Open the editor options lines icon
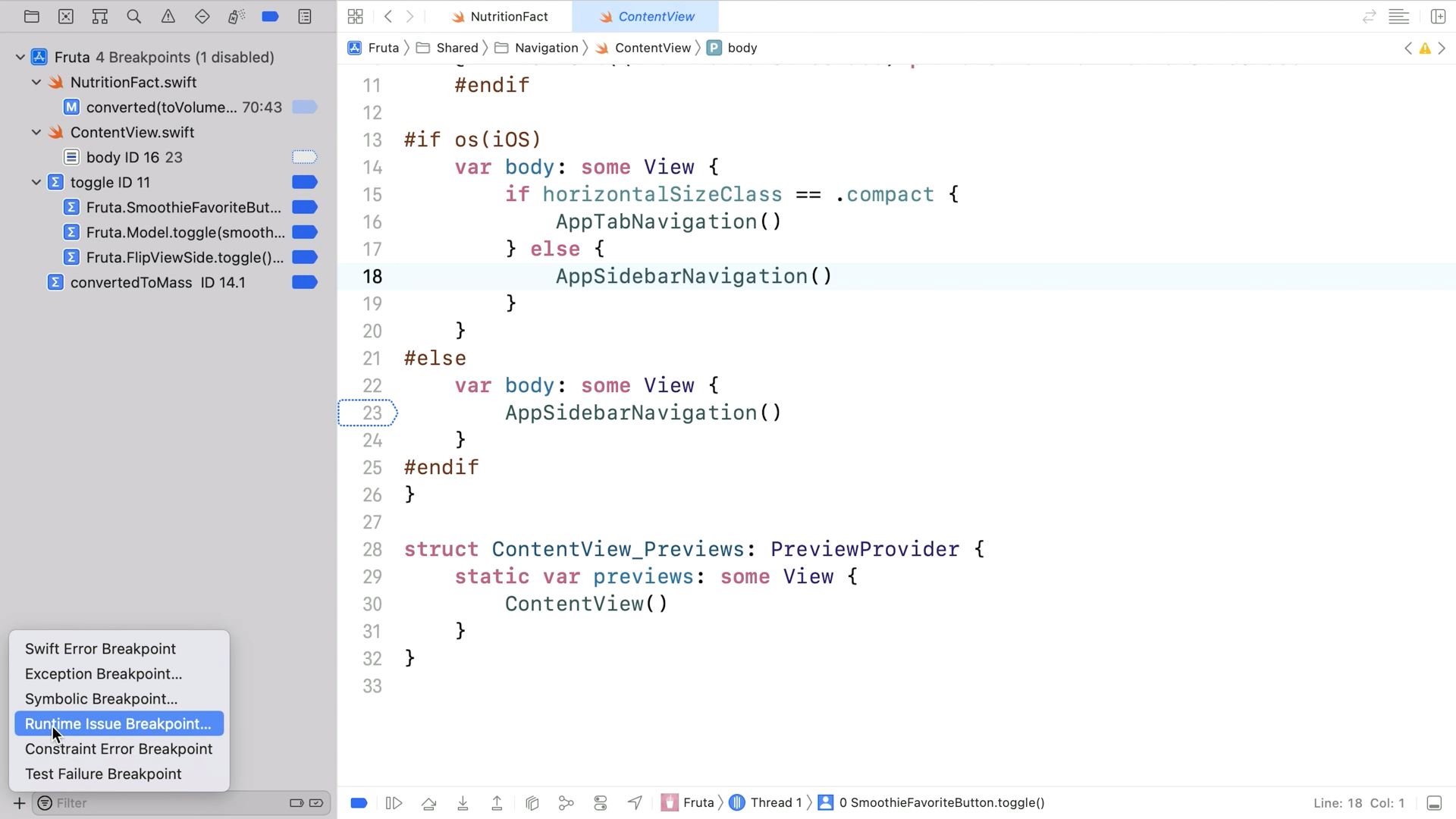This screenshot has width=1456, height=819. point(1399,17)
